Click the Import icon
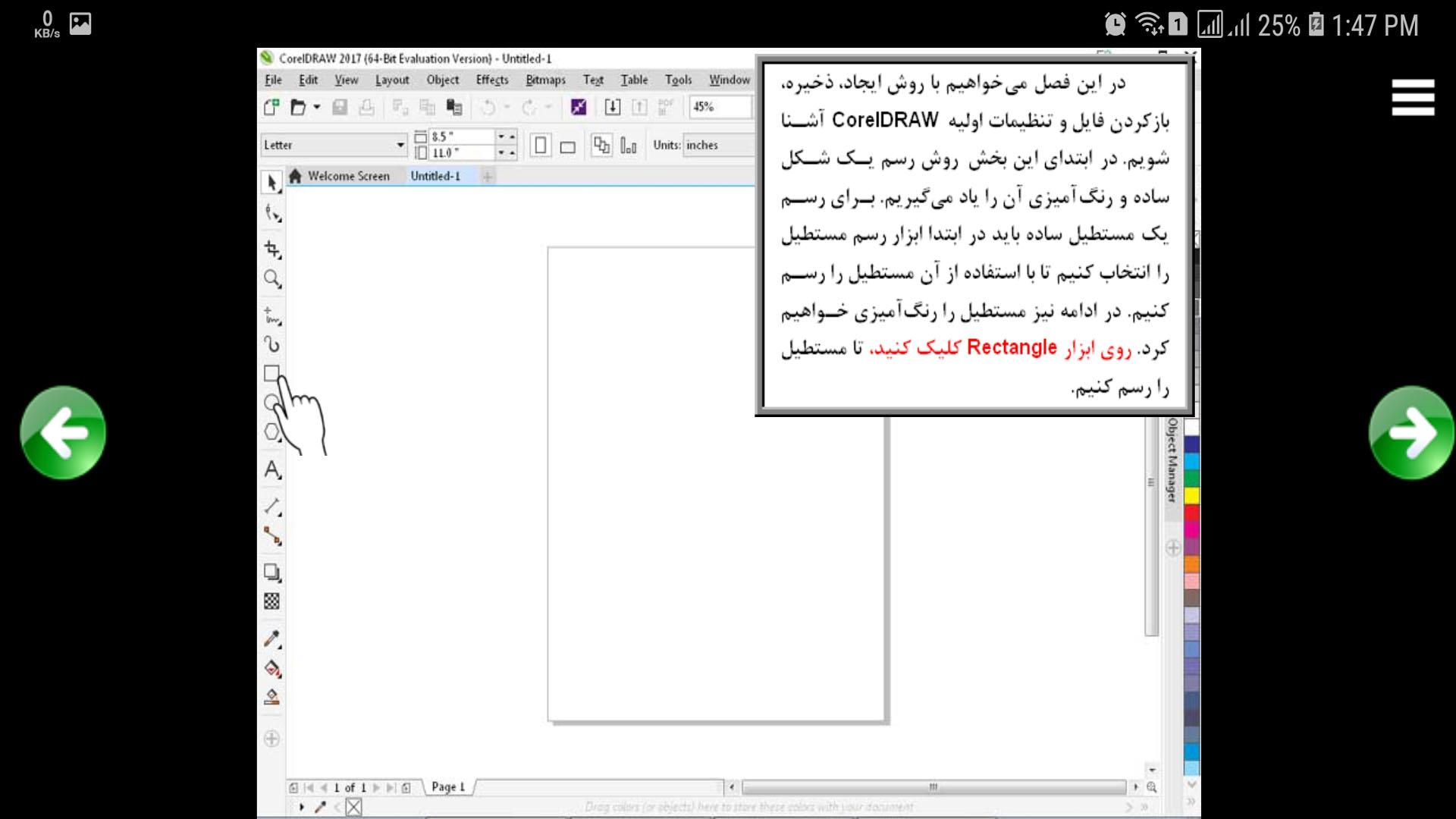Image resolution: width=1456 pixels, height=819 pixels. click(613, 107)
